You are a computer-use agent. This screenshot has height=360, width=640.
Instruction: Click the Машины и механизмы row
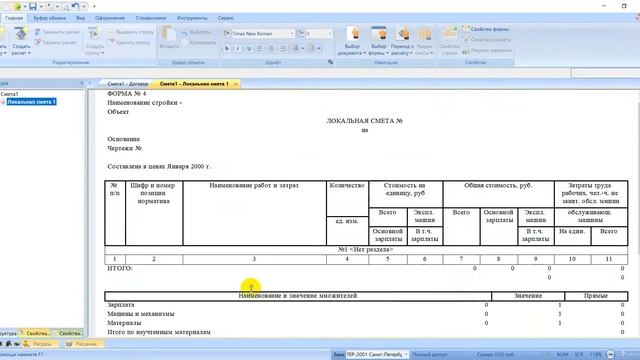point(141,314)
